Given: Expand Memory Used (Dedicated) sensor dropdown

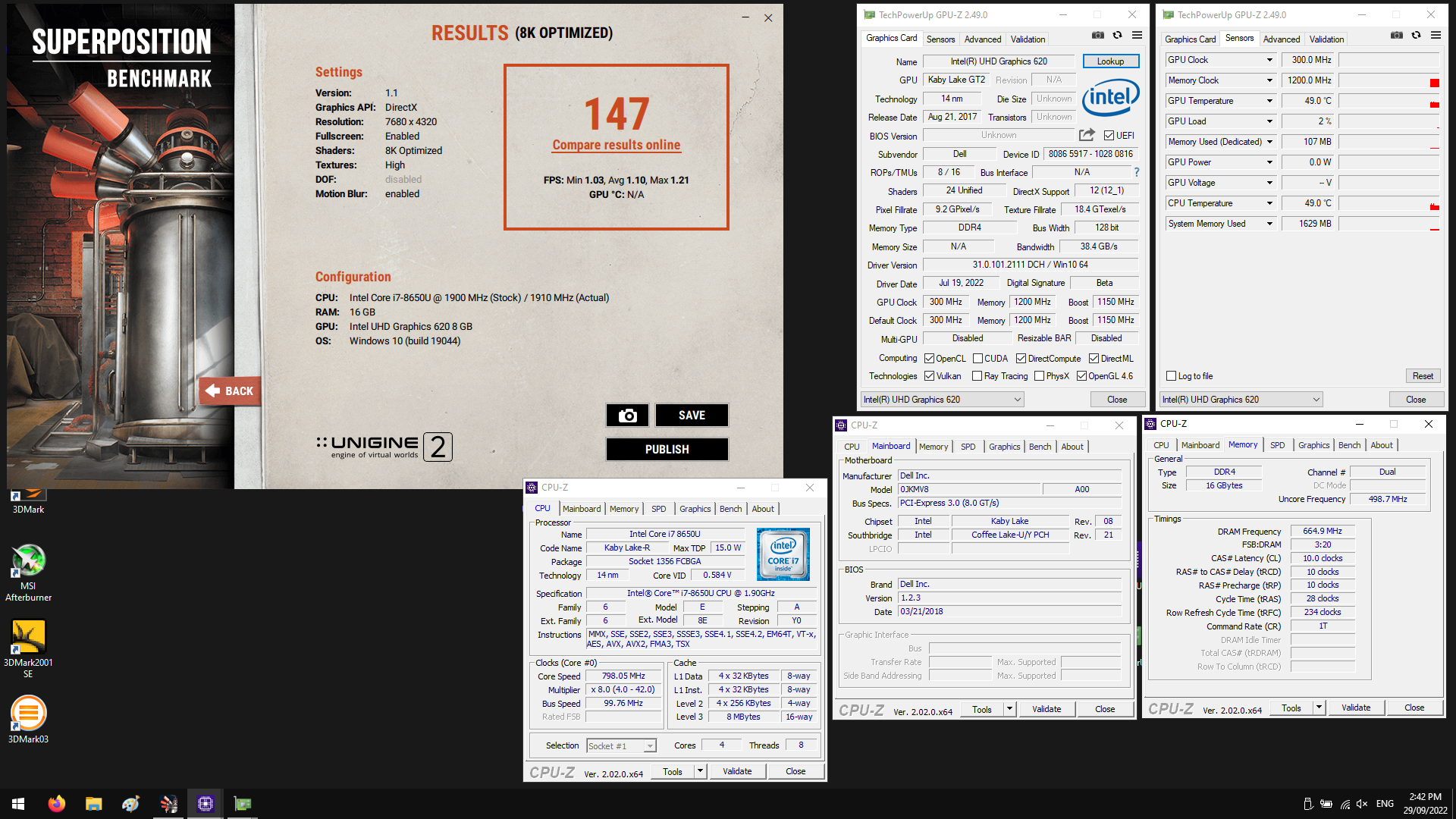Looking at the screenshot, I should tap(1269, 142).
